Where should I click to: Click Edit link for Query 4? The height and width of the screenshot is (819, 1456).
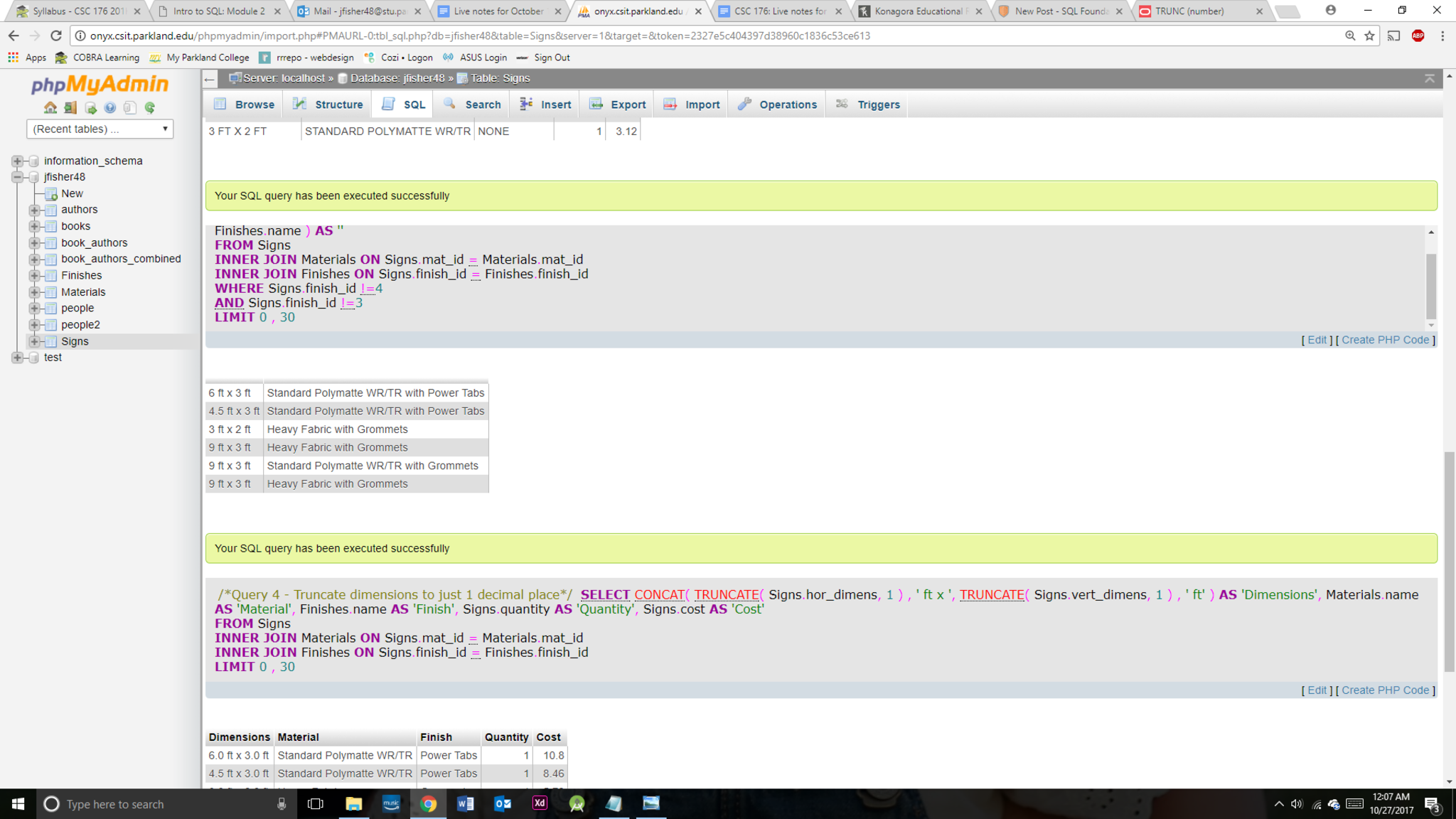point(1317,690)
